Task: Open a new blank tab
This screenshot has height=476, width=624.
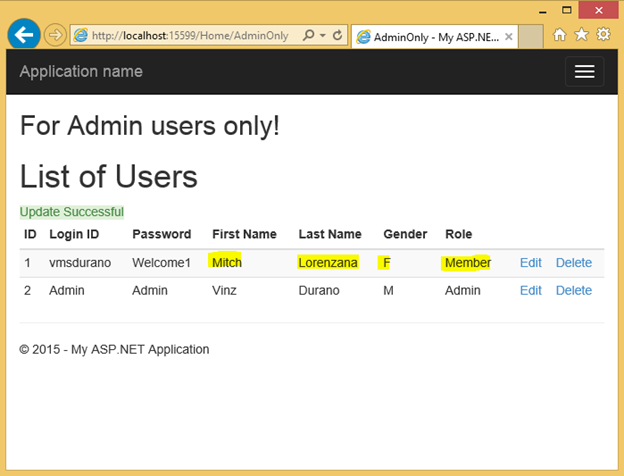Action: coord(531,36)
